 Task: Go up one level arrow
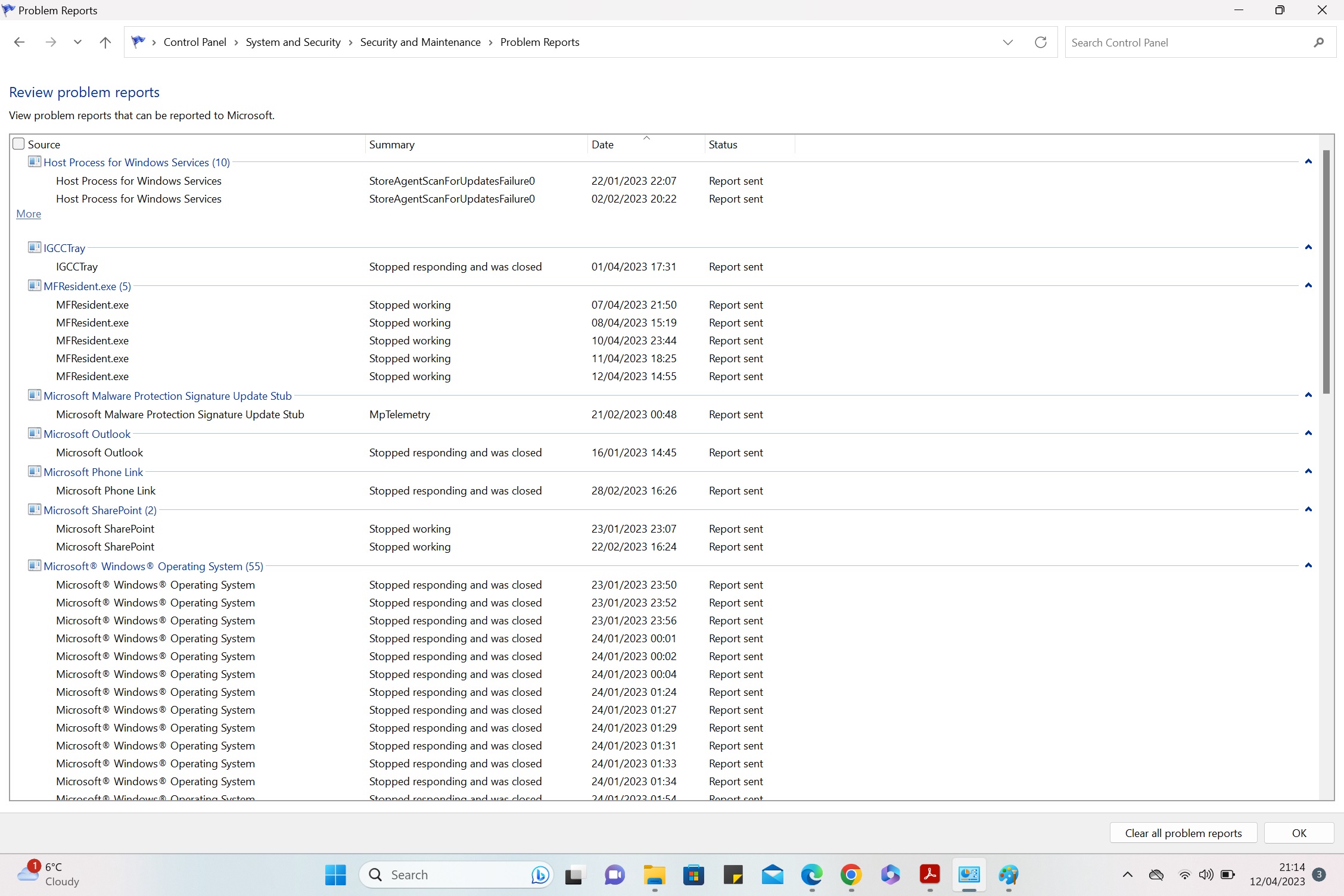(x=105, y=42)
